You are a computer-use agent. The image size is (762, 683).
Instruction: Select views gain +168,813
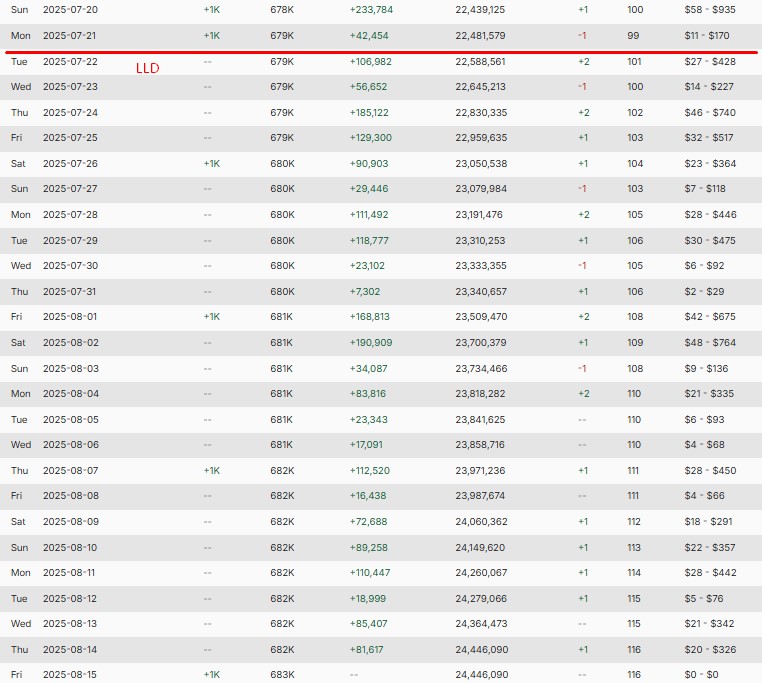coord(370,316)
